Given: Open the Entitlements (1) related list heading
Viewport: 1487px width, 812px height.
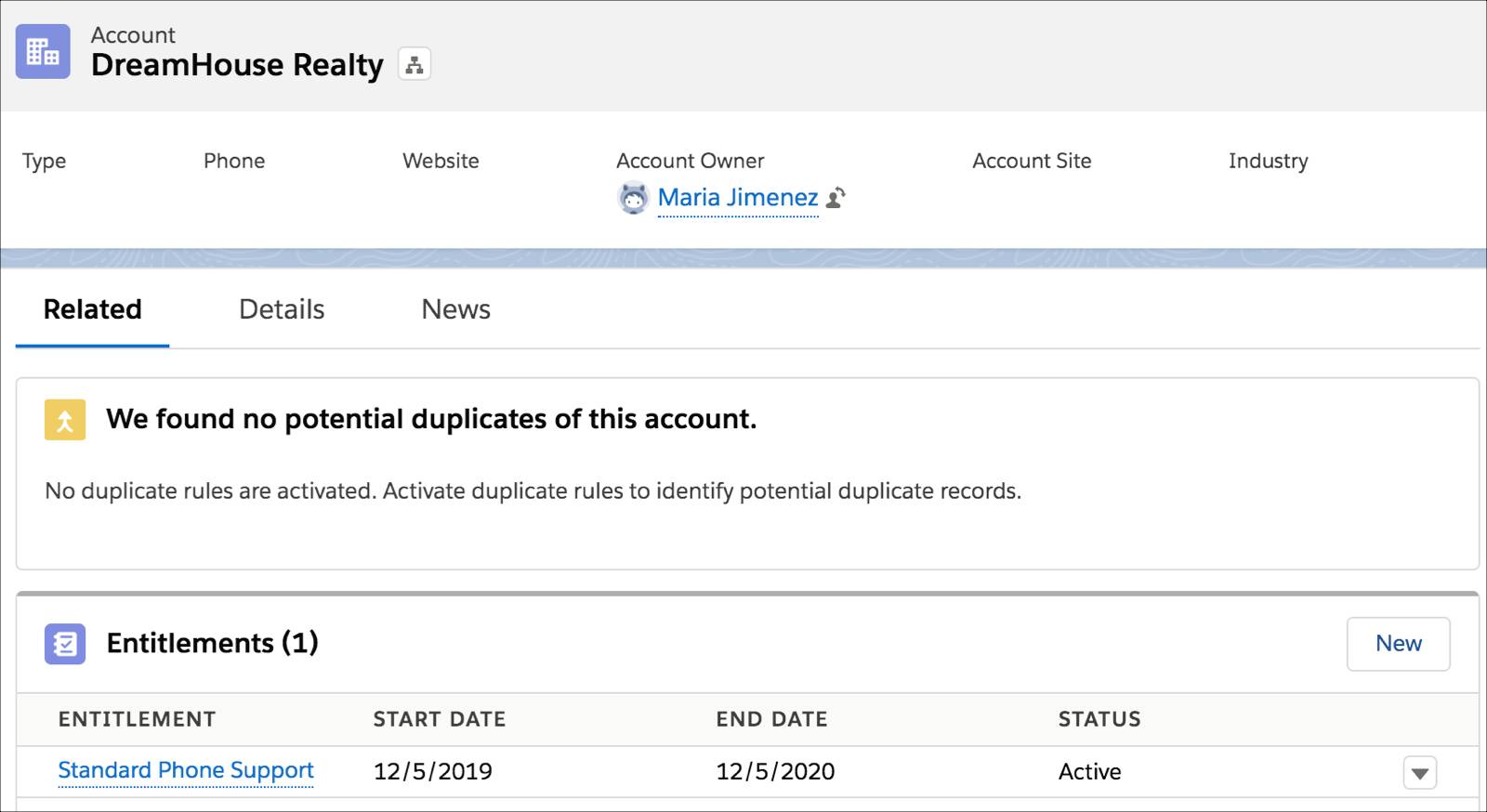Looking at the screenshot, I should 212,643.
